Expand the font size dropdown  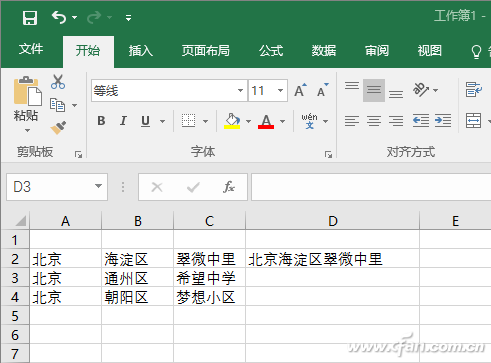point(280,90)
